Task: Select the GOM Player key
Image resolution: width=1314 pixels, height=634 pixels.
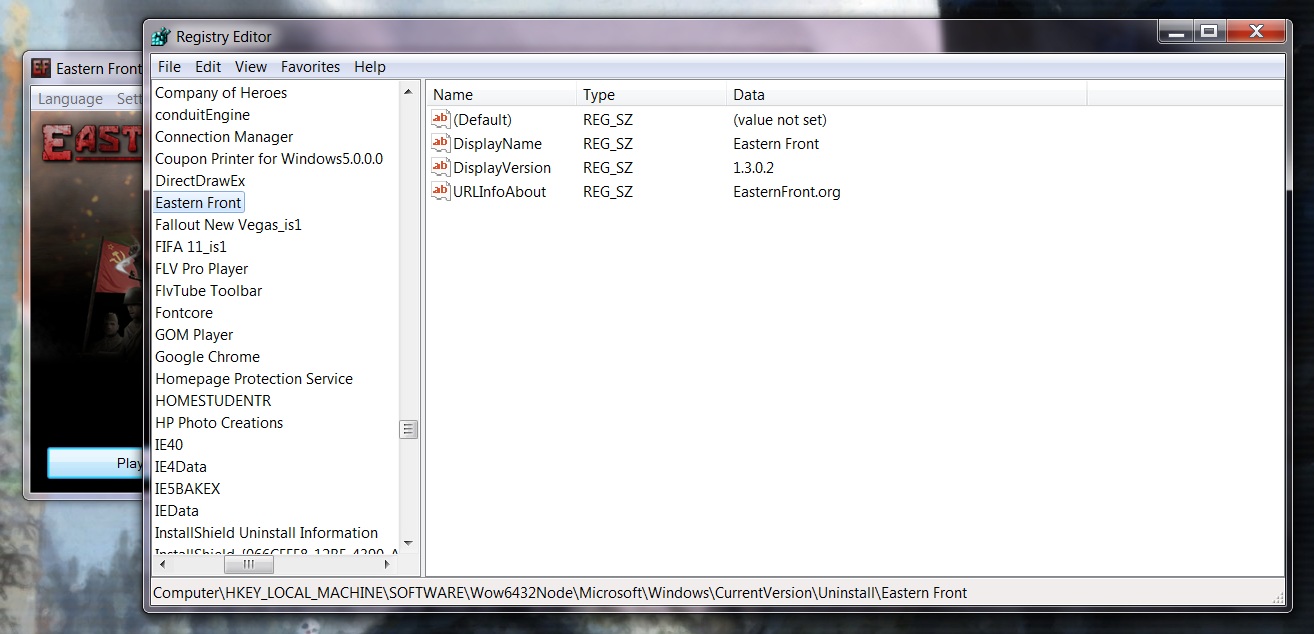Action: click(194, 335)
